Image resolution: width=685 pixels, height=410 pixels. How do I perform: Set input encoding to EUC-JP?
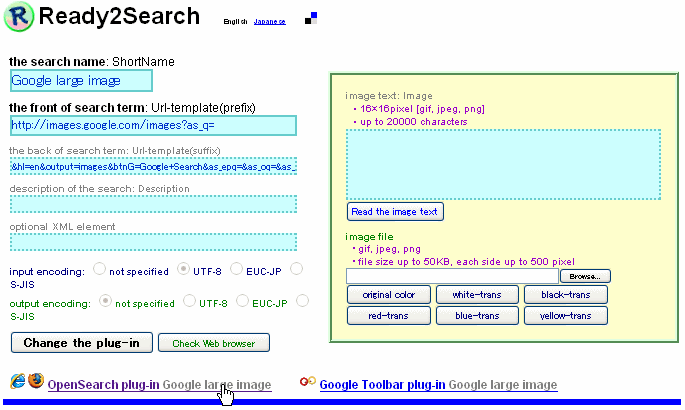click(236, 269)
